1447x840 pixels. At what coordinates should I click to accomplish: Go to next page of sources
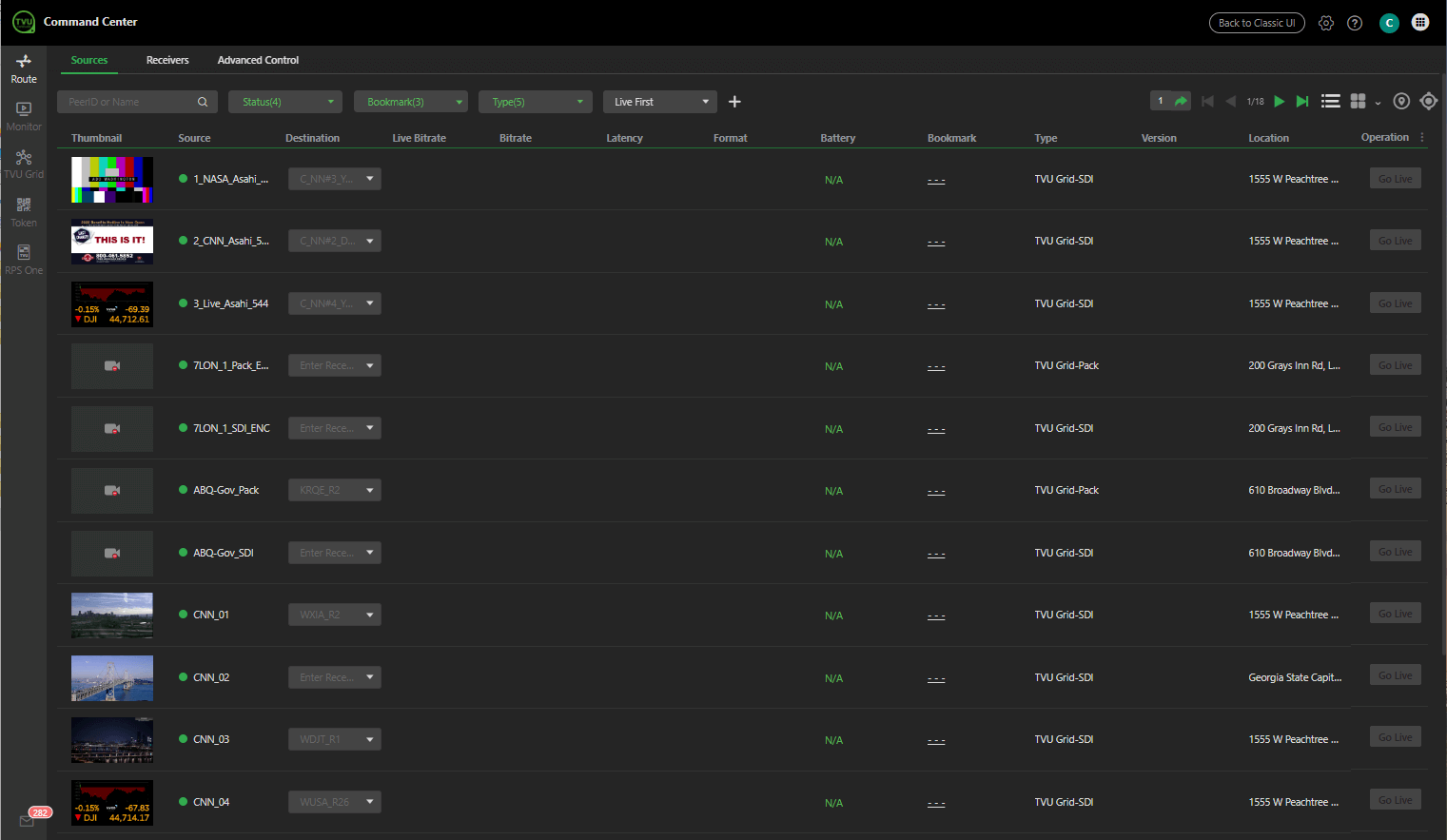click(x=1280, y=101)
